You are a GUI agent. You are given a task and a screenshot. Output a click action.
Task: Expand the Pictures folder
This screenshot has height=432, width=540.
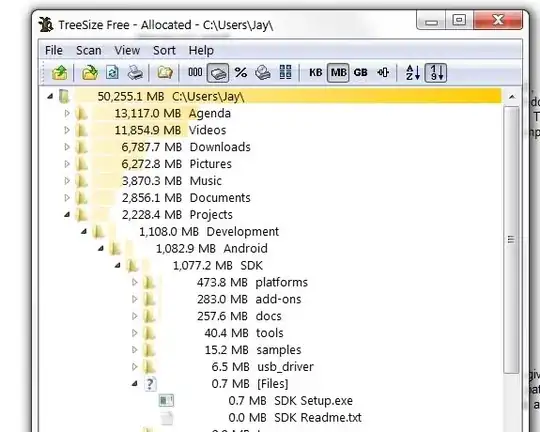click(x=67, y=164)
